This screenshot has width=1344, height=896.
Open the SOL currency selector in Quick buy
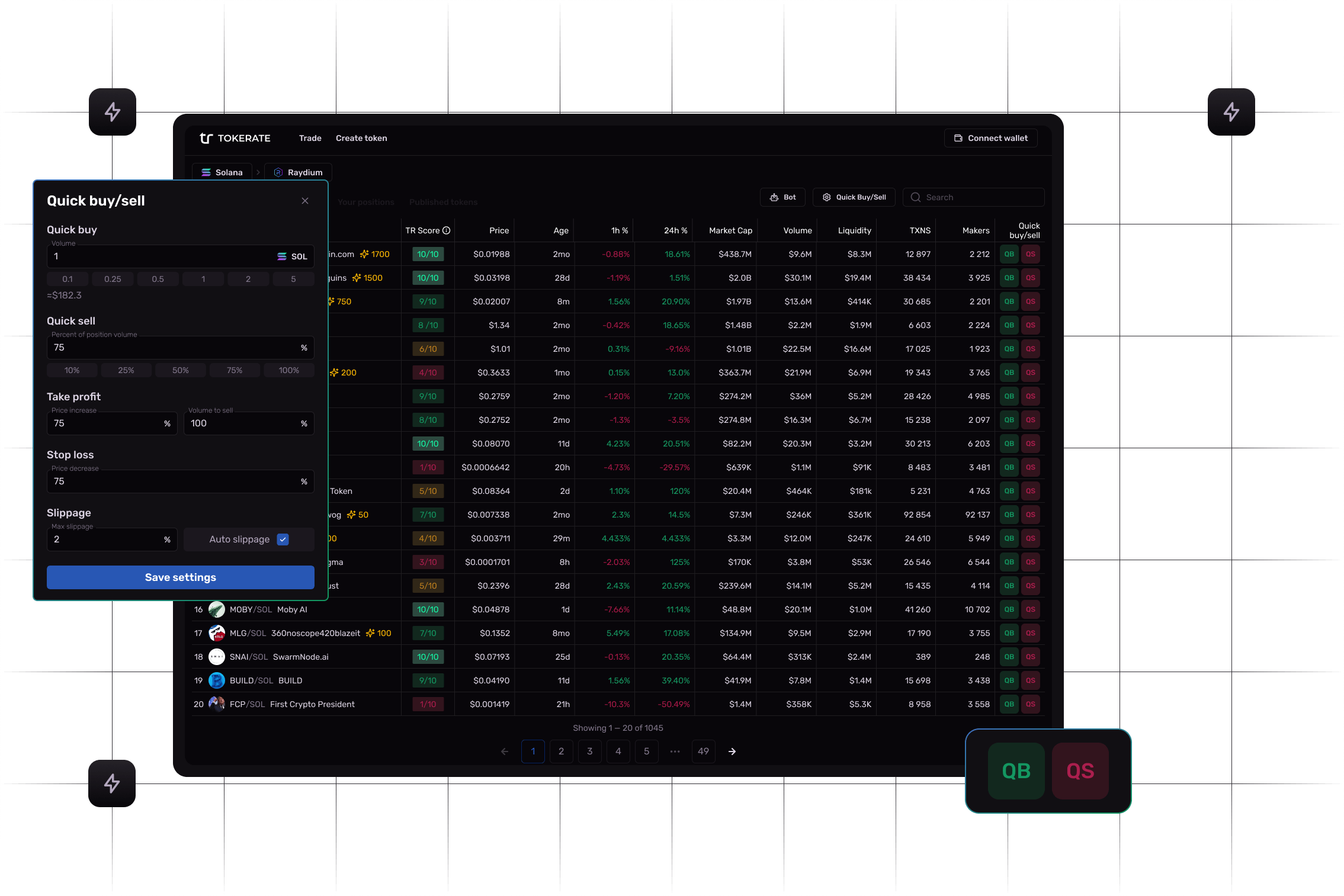click(x=293, y=256)
